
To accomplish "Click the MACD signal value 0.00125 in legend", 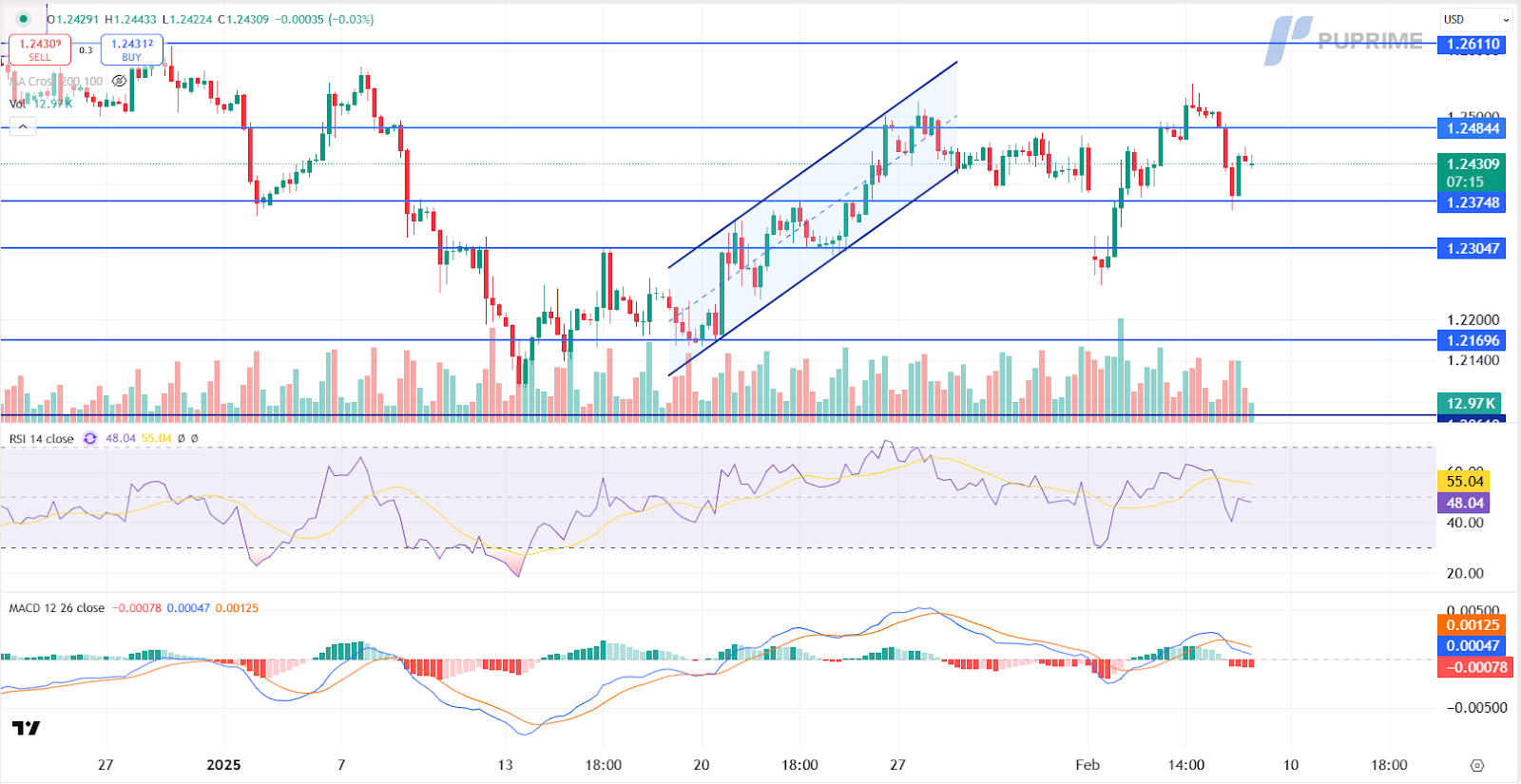I will click(x=237, y=608).
